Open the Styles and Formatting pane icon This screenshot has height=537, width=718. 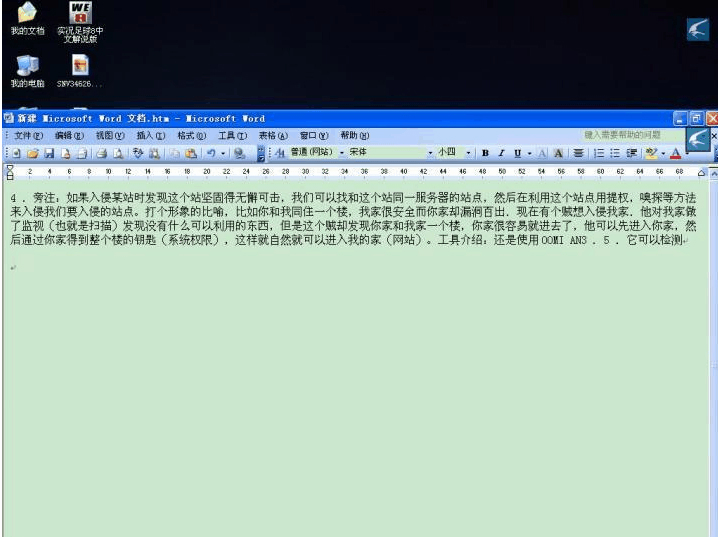pos(280,152)
